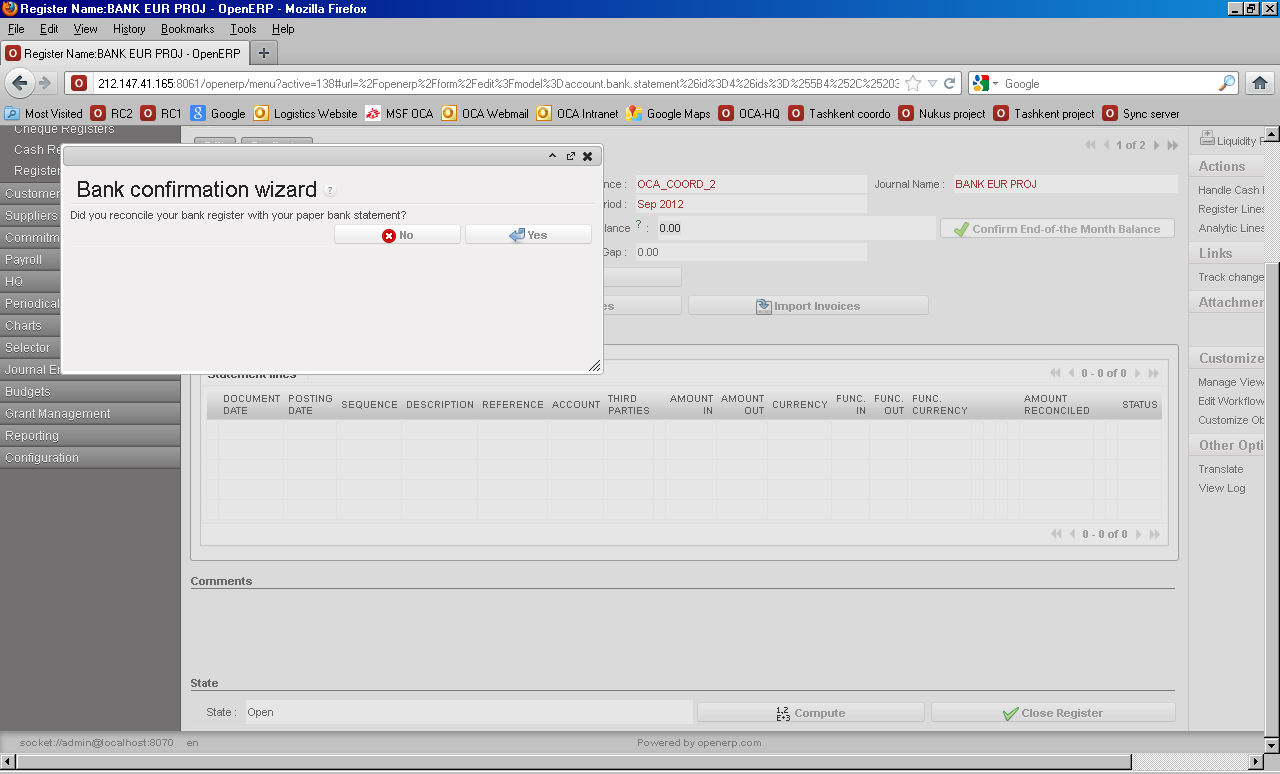This screenshot has width=1280, height=774.
Task: Open Cheque Registers in sidebar
Action: pos(64,130)
